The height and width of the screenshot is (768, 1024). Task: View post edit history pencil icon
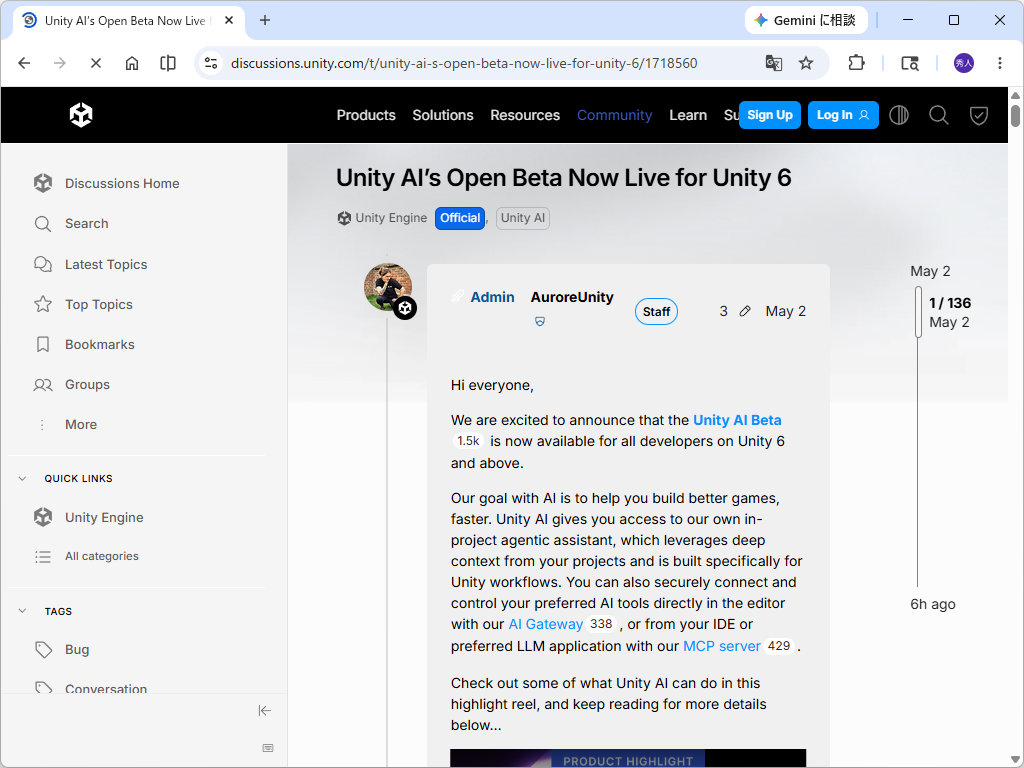744,312
